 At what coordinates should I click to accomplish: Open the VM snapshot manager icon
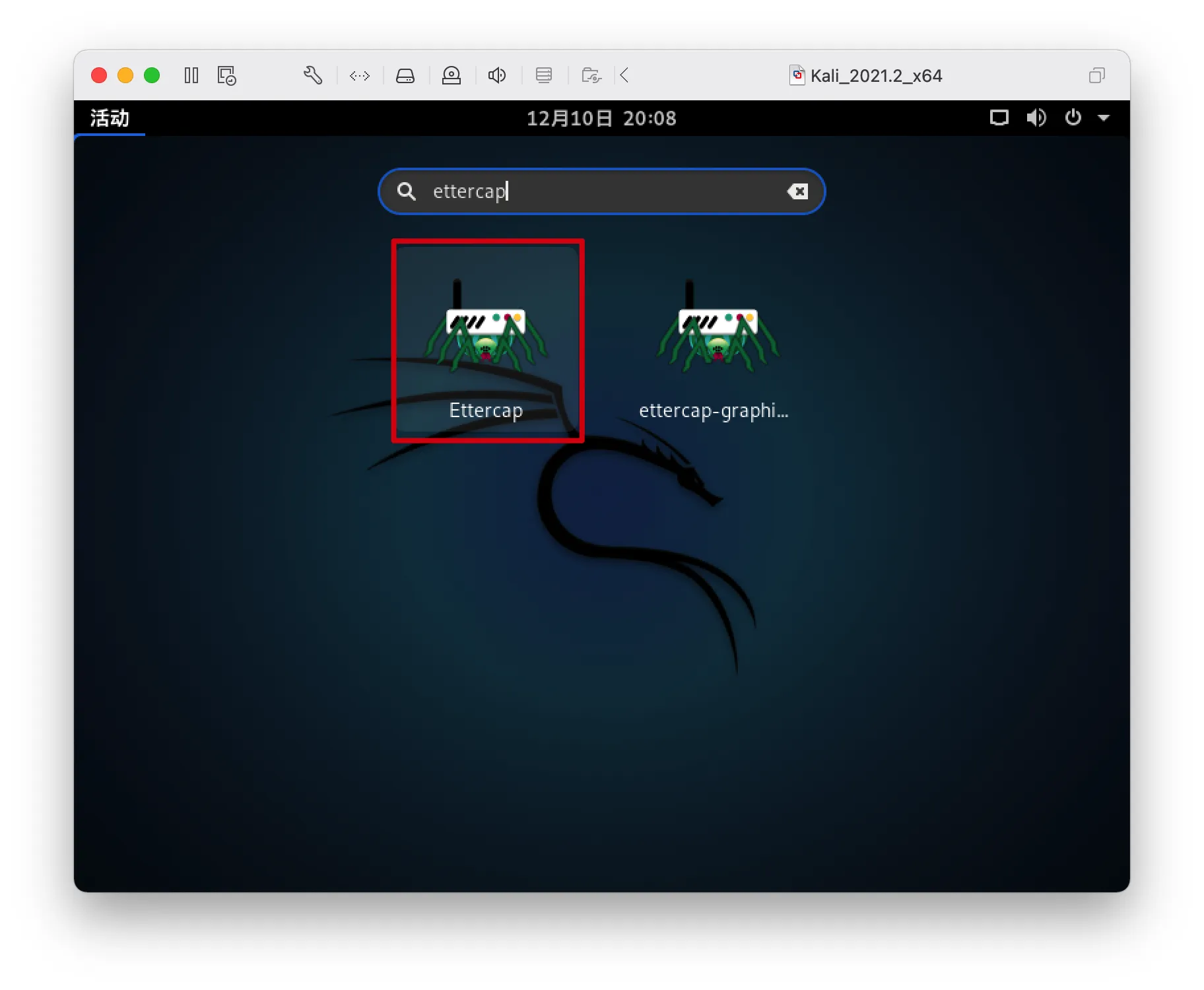[x=227, y=75]
